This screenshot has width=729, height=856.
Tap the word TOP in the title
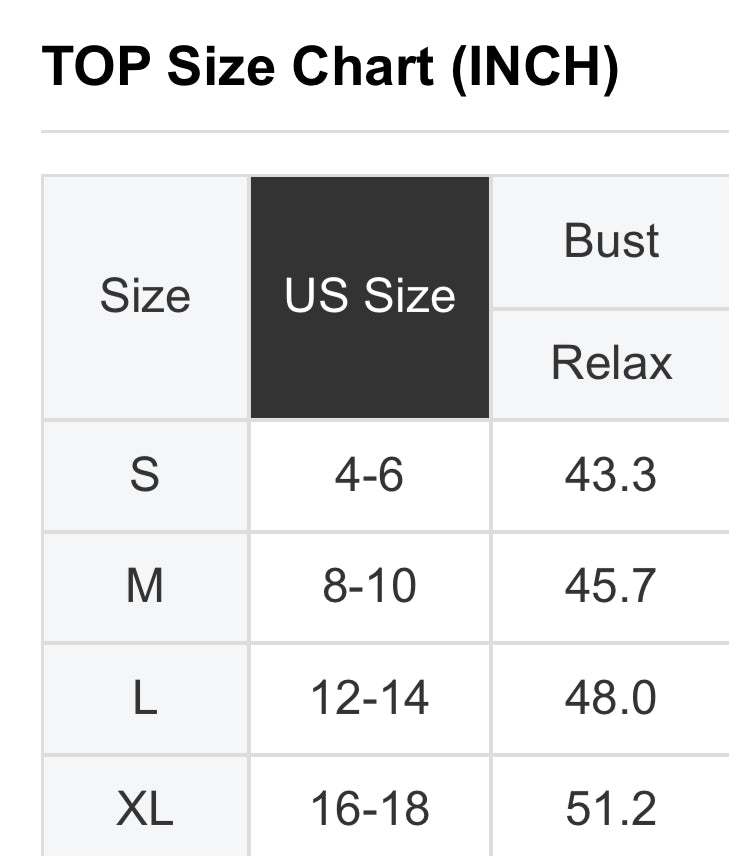(x=97, y=67)
